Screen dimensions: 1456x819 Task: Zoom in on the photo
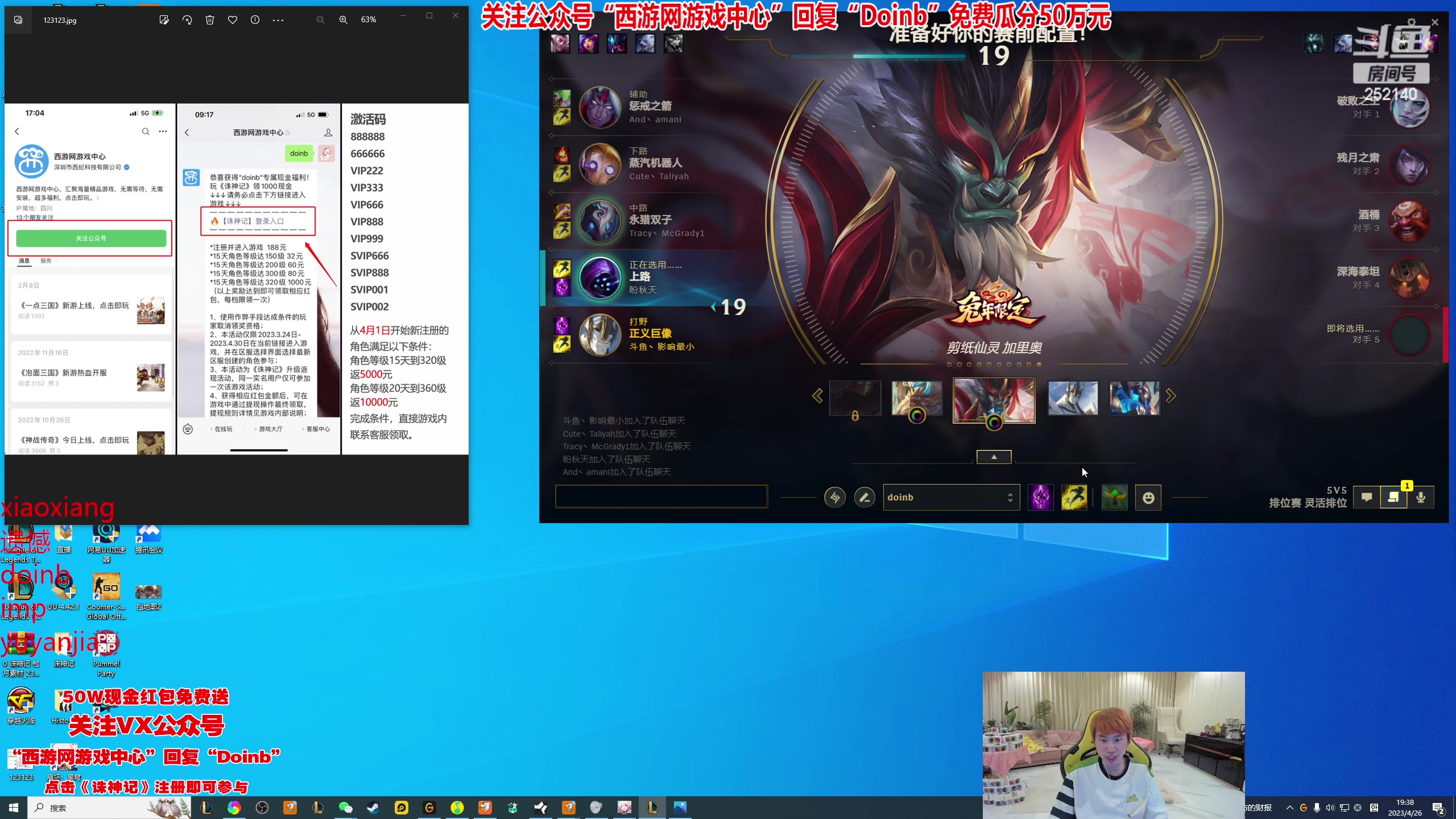(x=344, y=20)
